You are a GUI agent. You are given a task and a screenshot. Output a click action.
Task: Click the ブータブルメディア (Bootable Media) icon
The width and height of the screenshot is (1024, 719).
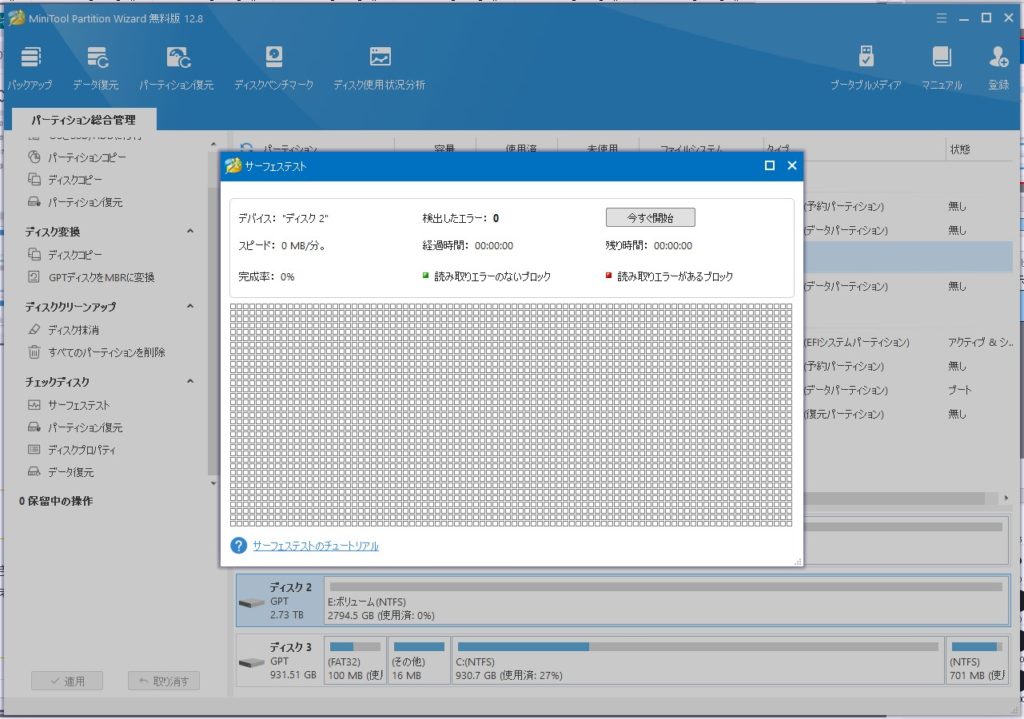click(866, 60)
